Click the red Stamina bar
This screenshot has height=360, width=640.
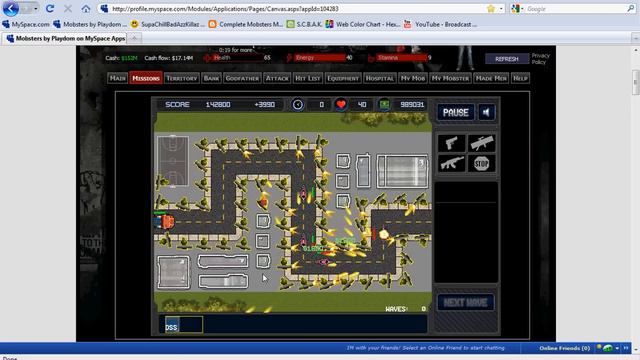click(x=401, y=58)
